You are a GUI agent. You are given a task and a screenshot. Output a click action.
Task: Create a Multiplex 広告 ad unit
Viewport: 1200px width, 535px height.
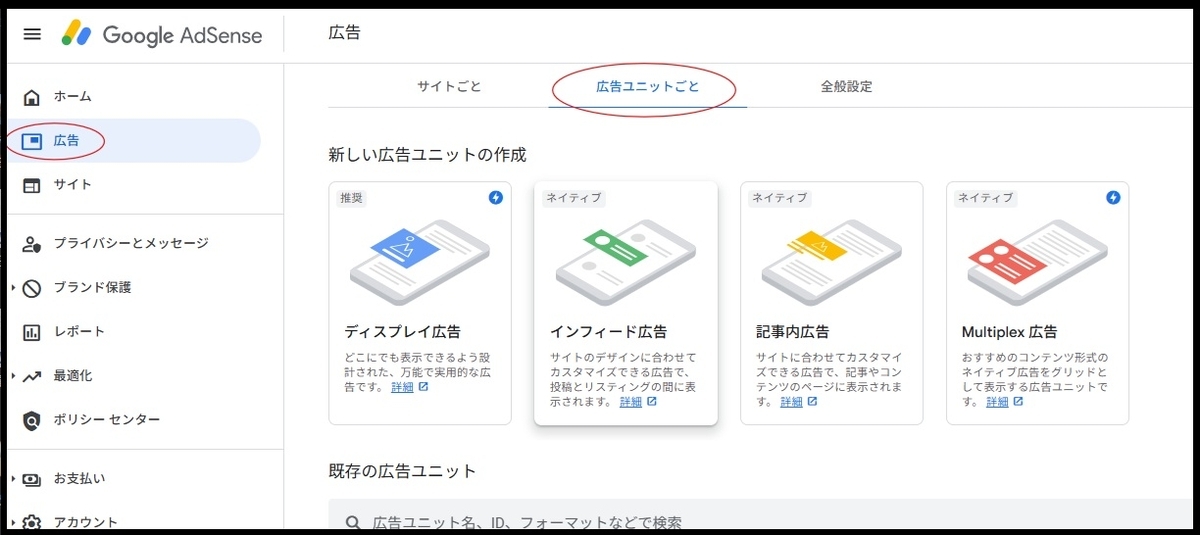[x=1037, y=303]
